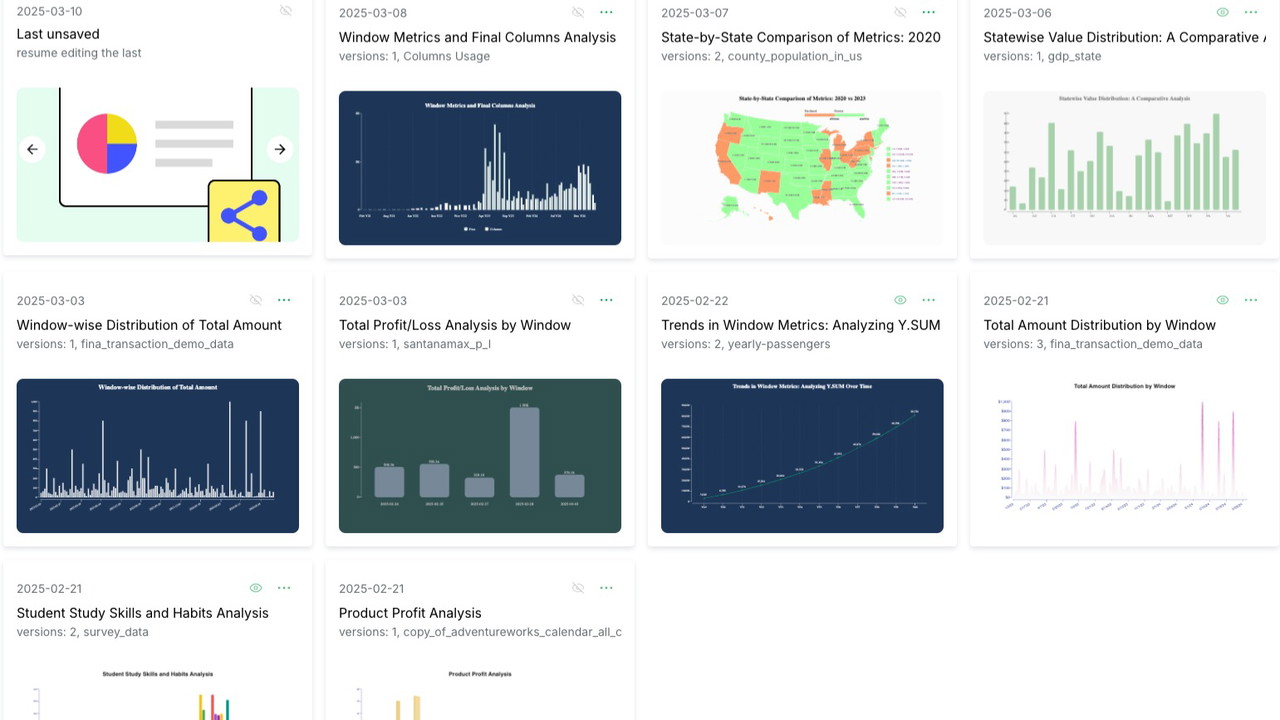Toggle visibility of Product Profit Analysis card
The height and width of the screenshot is (720, 1280).
[578, 588]
